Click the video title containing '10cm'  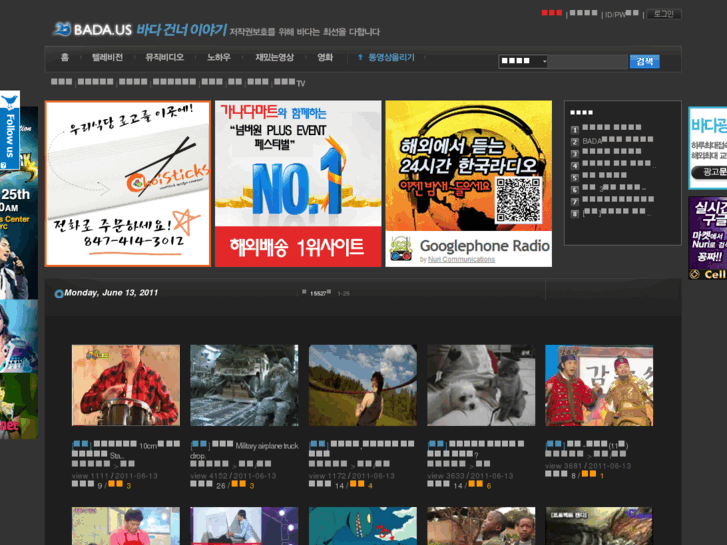[126, 450]
